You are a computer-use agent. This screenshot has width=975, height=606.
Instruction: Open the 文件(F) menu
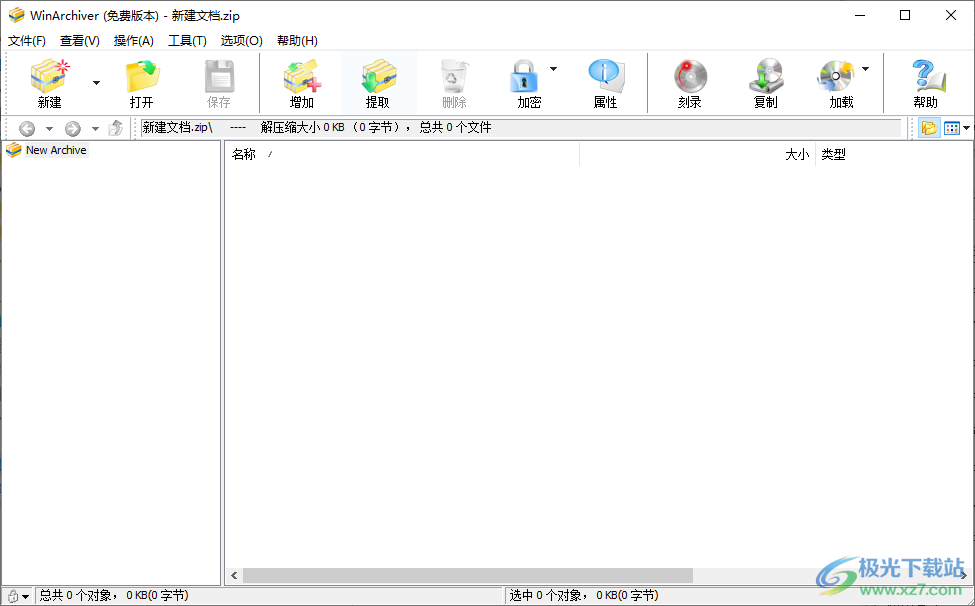pos(27,41)
